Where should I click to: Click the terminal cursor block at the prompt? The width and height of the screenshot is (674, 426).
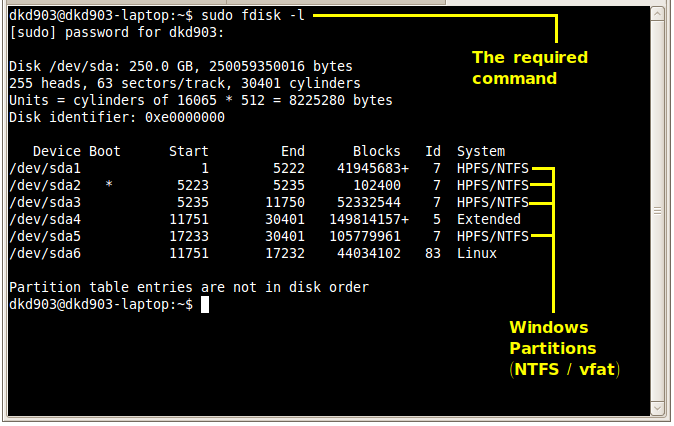pos(205,304)
